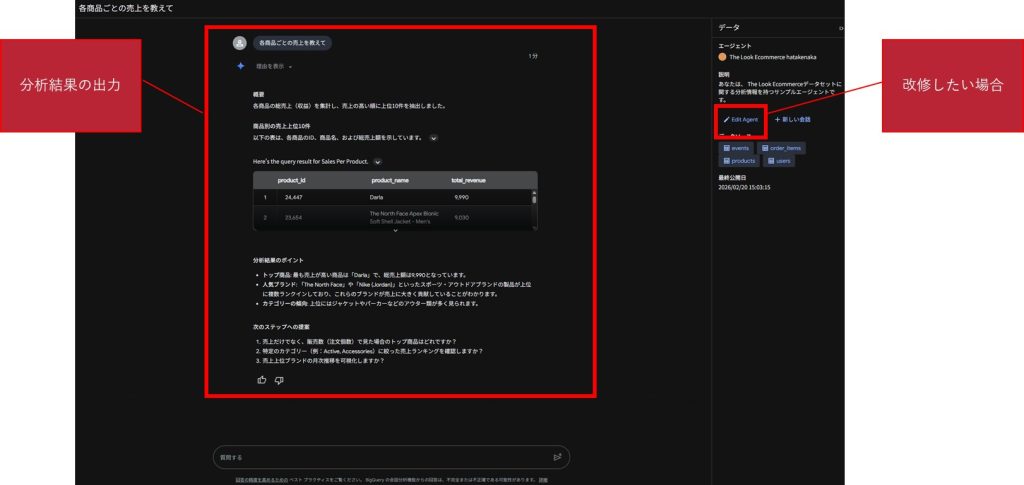Viewport: 1024px width, 485px height.
Task: Select the 9,030 total revenue cell
Action: [x=461, y=217]
